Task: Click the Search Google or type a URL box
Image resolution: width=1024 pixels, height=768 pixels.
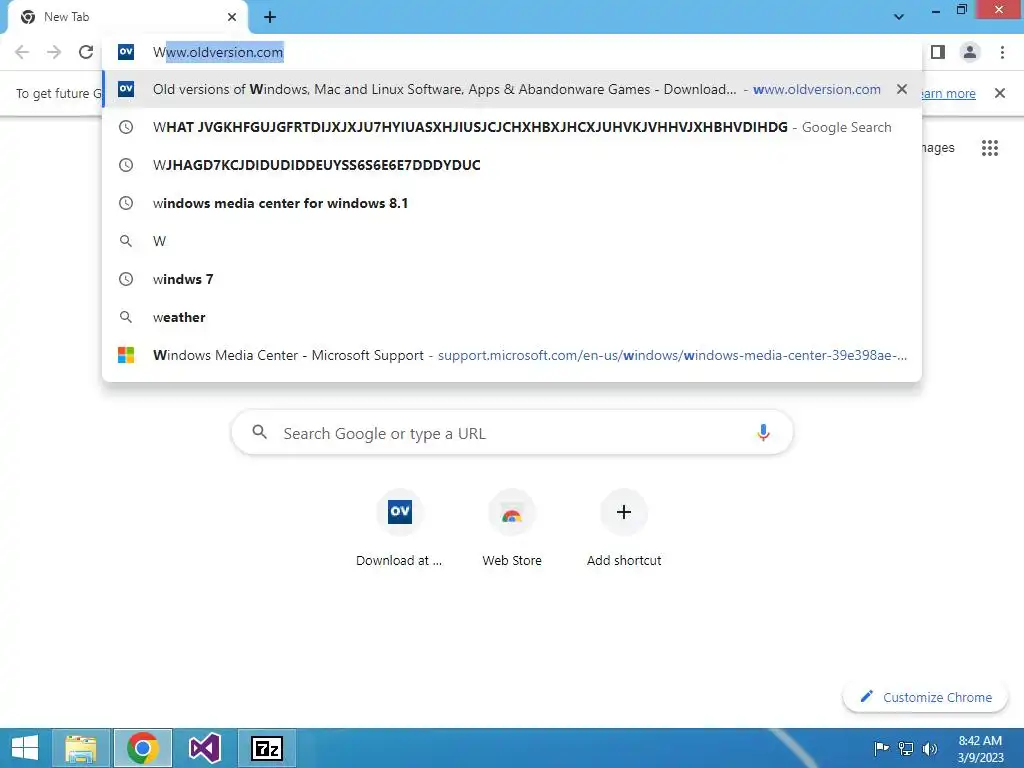Action: coord(512,432)
